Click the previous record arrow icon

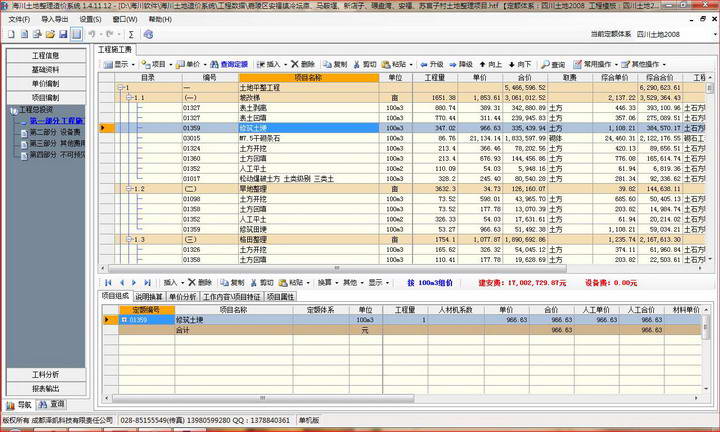[x=122, y=283]
